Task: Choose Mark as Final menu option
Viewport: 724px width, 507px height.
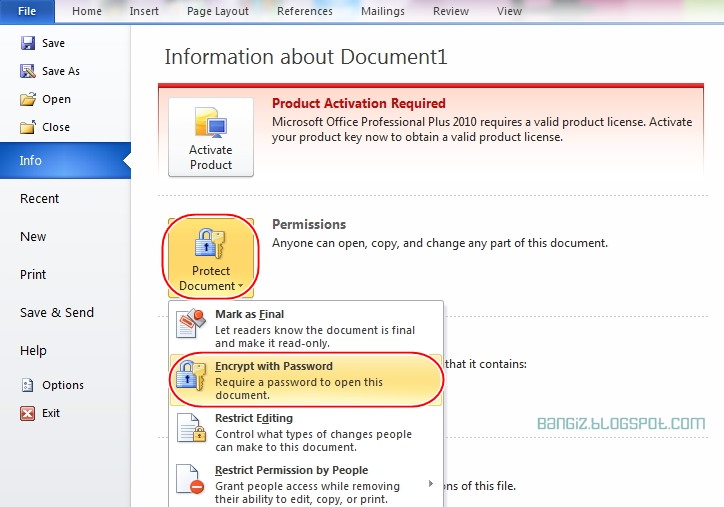Action: click(x=305, y=327)
